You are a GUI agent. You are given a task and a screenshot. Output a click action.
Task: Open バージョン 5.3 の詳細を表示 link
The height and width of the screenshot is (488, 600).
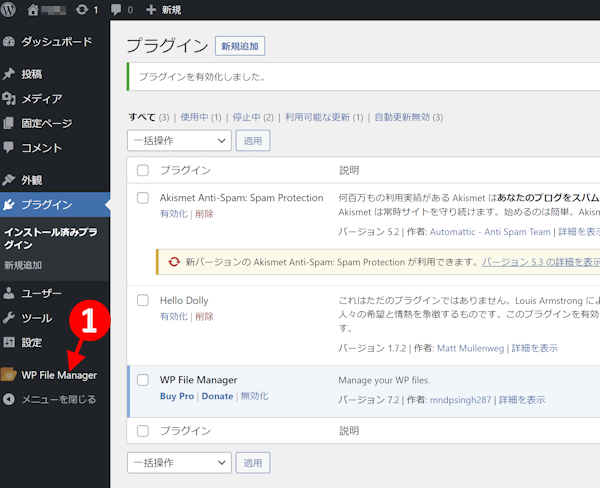point(541,262)
